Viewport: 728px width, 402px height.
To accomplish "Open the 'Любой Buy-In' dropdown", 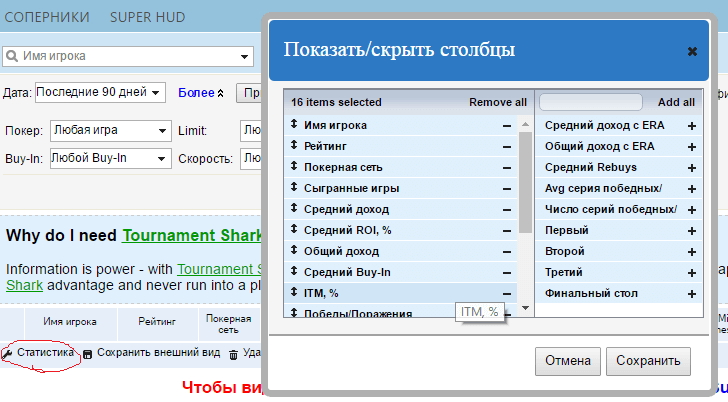I will coord(109,158).
